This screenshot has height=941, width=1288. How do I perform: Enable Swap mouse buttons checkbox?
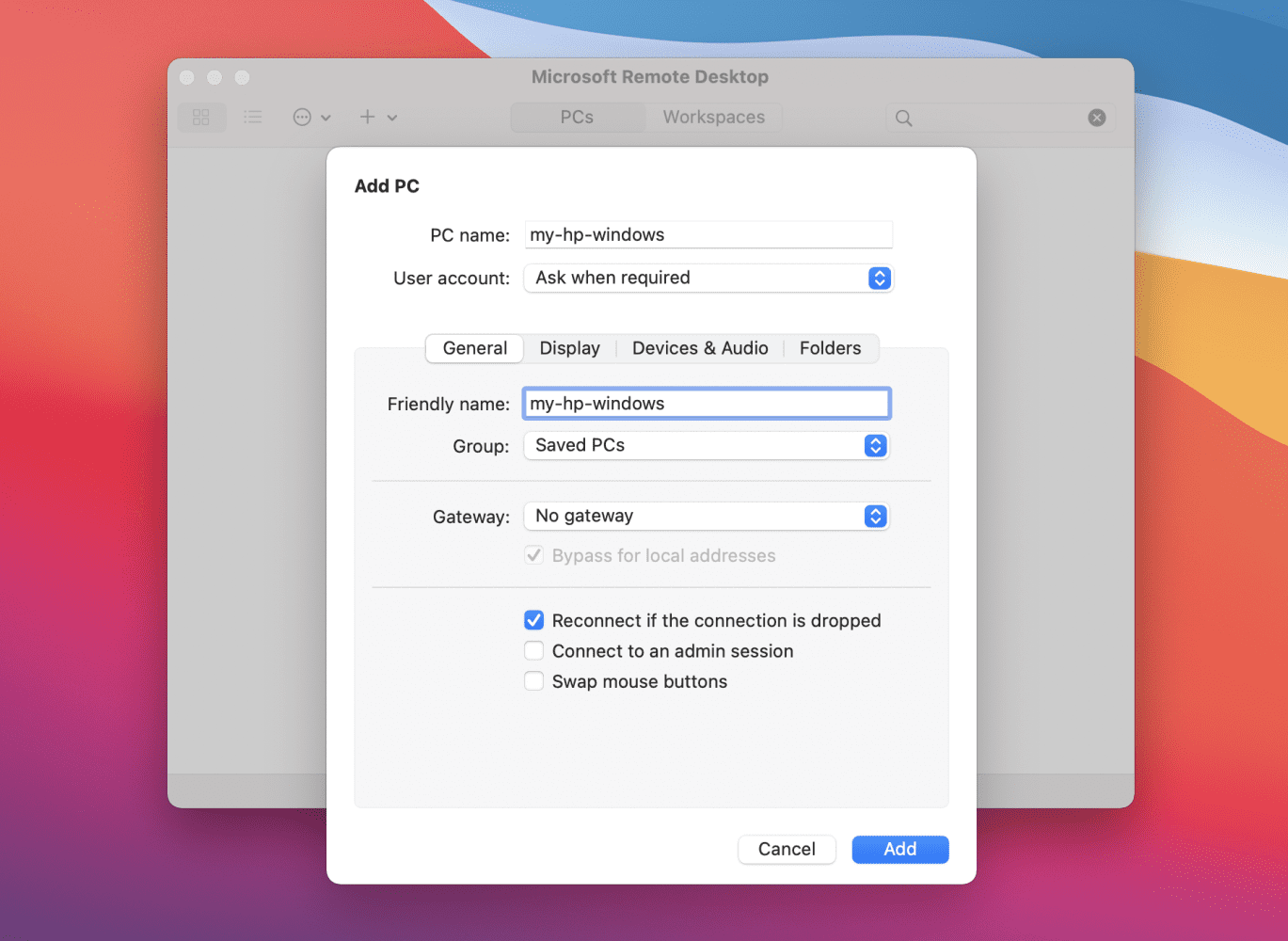pyautogui.click(x=534, y=680)
